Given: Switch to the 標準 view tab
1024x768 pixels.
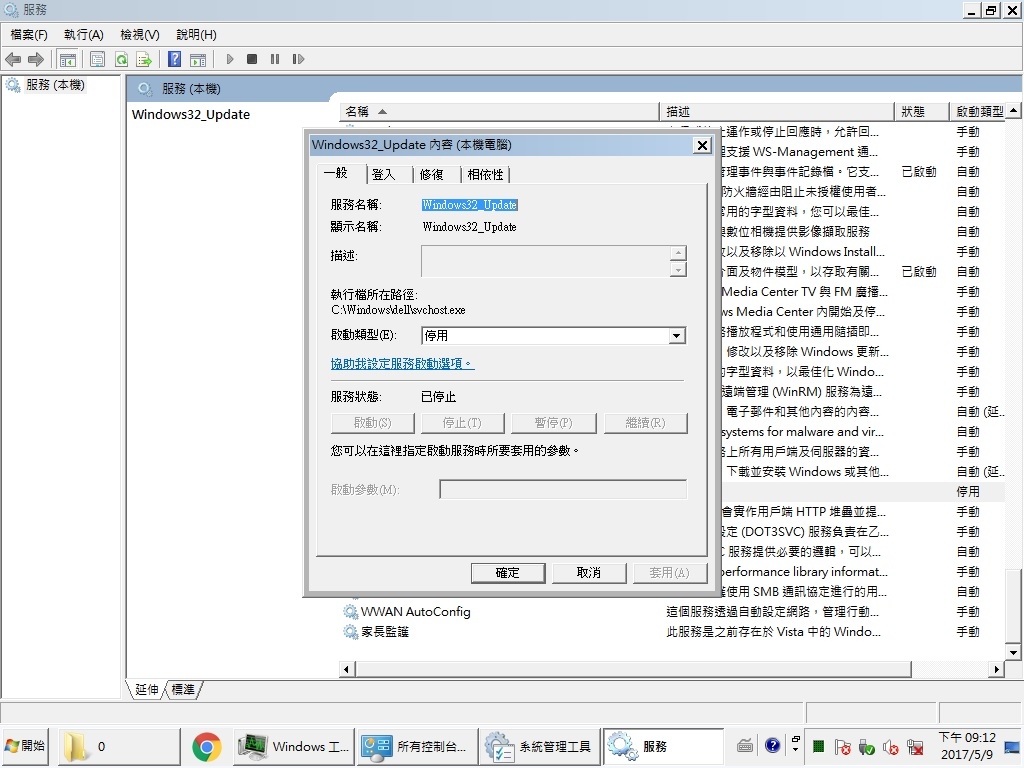Looking at the screenshot, I should pos(183,690).
